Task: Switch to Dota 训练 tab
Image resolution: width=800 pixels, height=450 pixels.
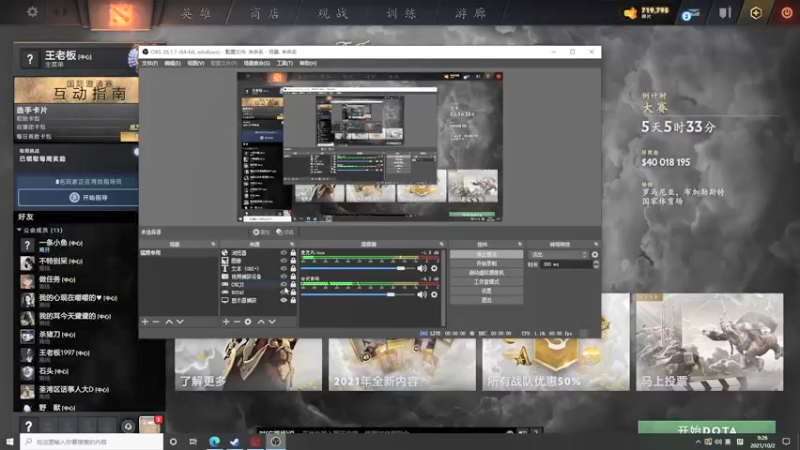Action: (402, 13)
